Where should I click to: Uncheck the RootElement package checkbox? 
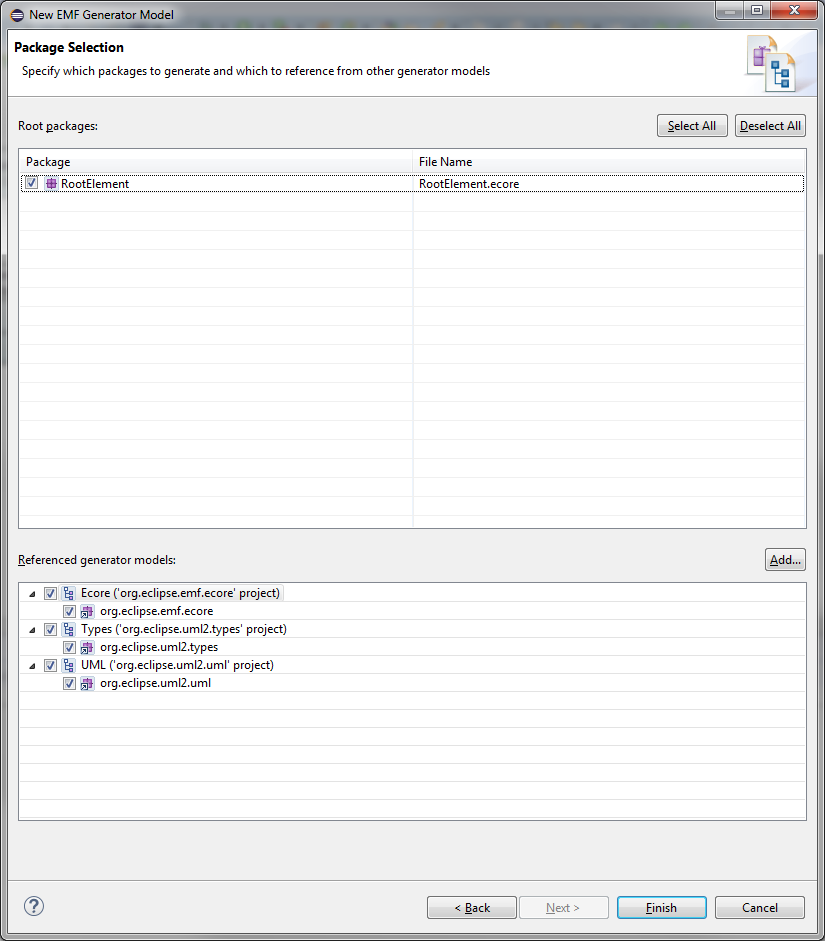point(32,183)
